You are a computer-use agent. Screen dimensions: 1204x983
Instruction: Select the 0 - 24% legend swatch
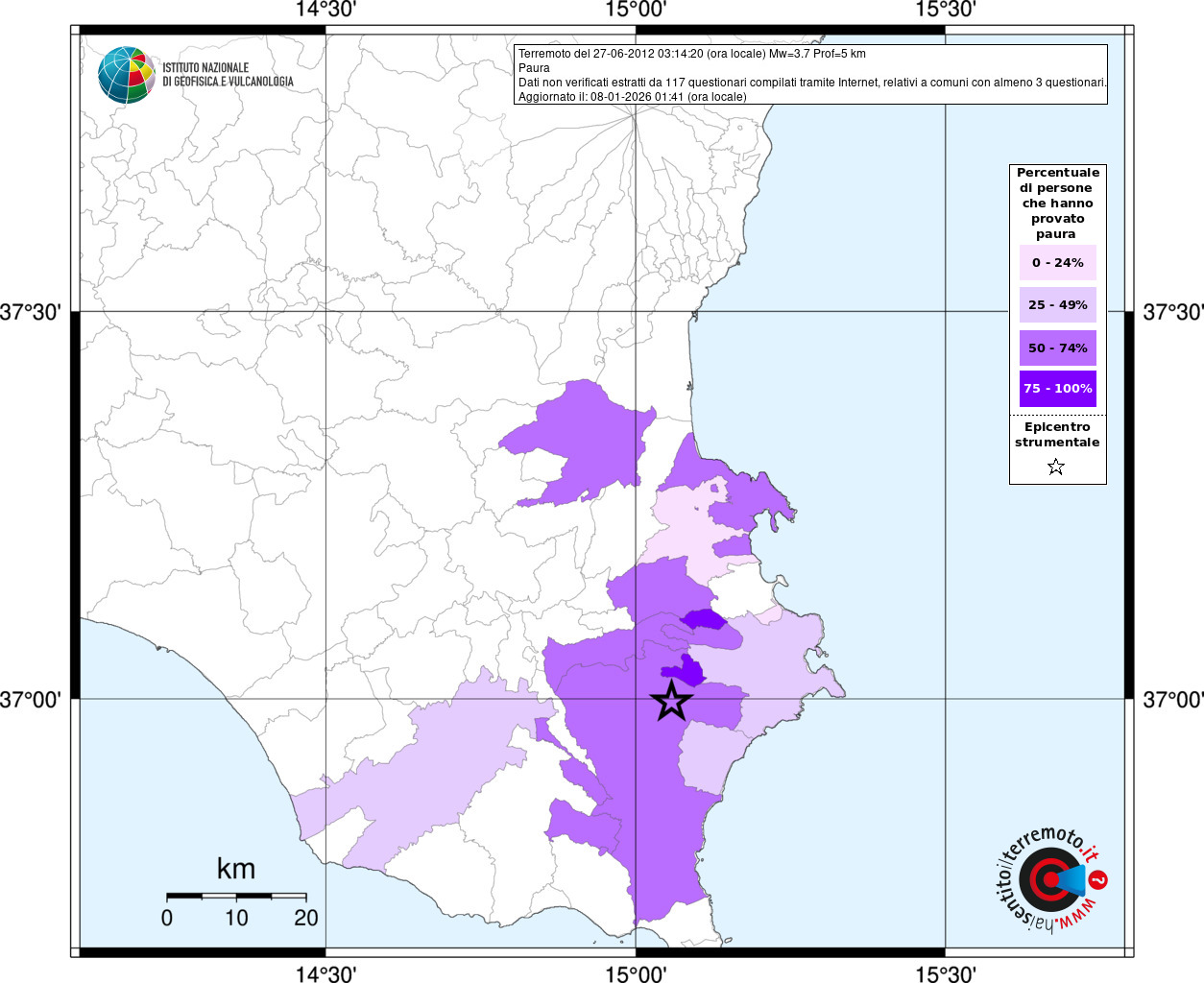click(1058, 262)
